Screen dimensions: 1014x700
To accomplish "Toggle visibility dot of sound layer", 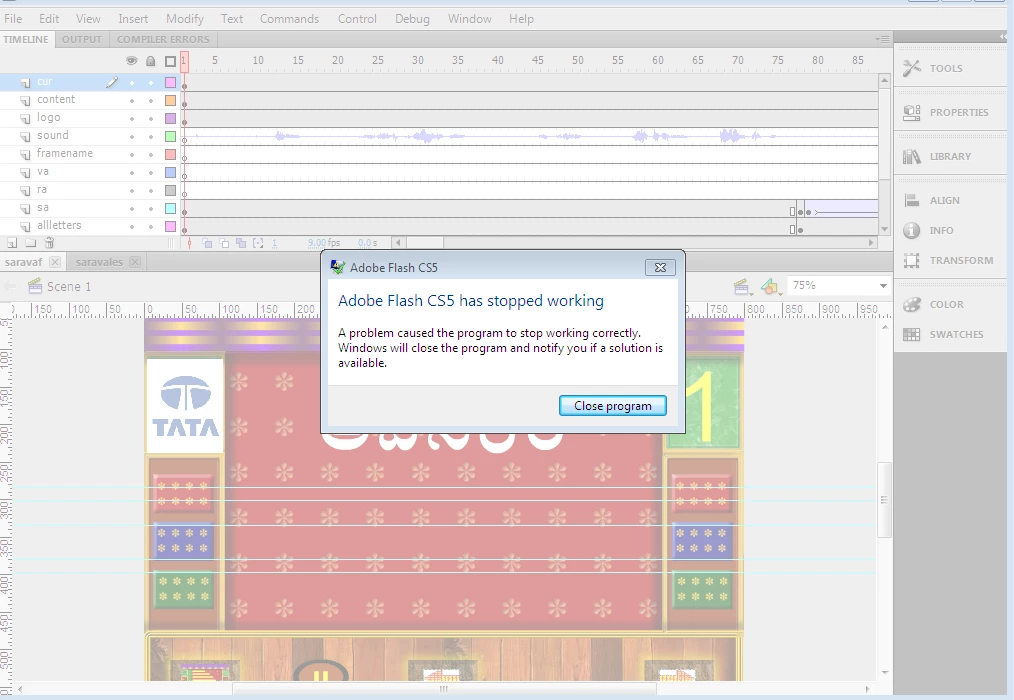I will tap(132, 137).
